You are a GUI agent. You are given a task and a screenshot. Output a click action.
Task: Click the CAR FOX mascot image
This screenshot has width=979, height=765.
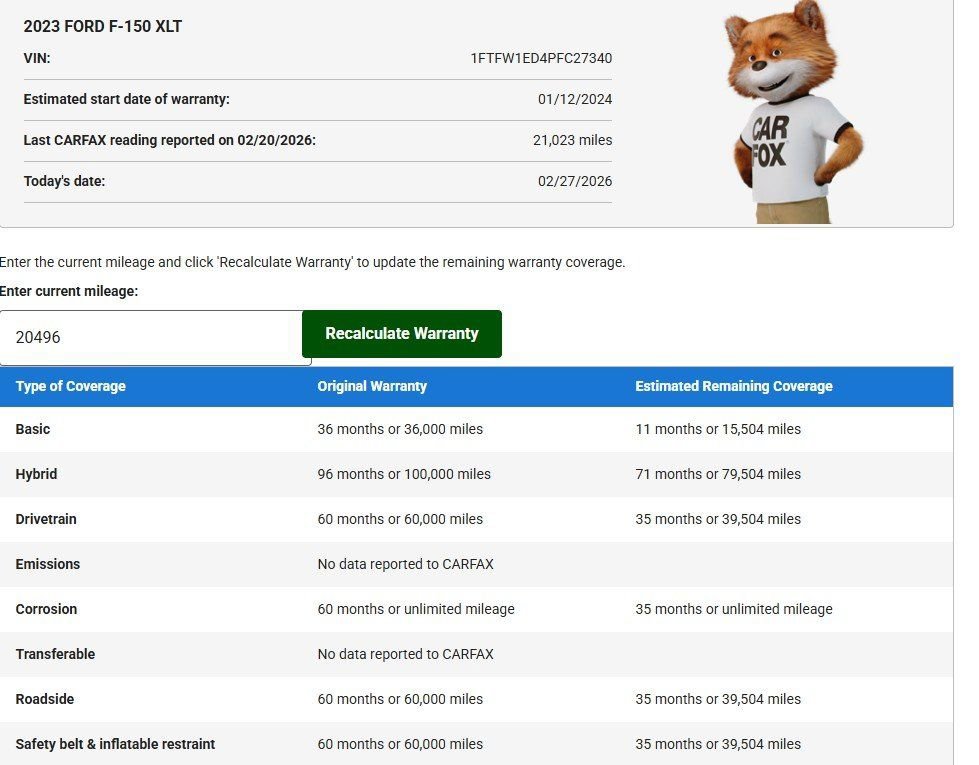(792, 112)
